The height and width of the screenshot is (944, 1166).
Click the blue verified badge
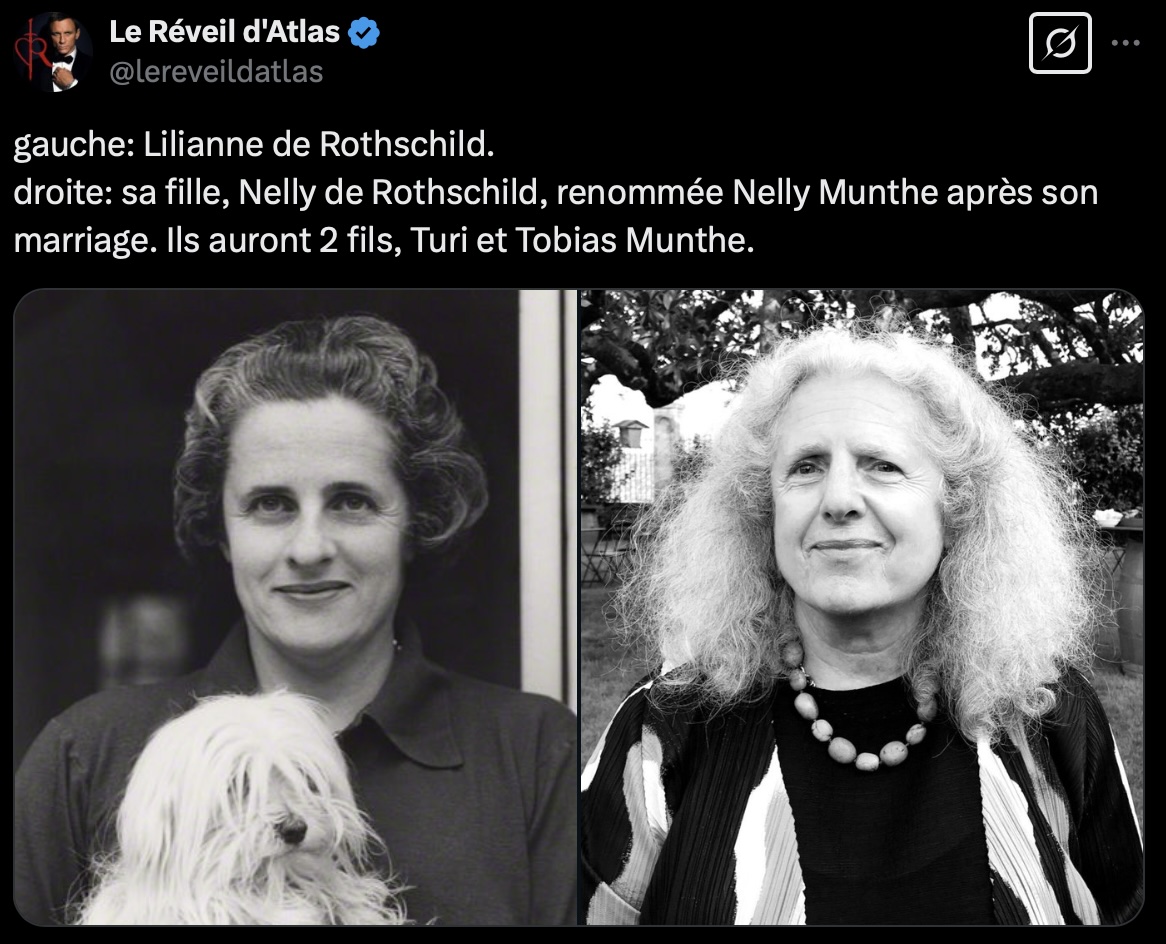[364, 33]
